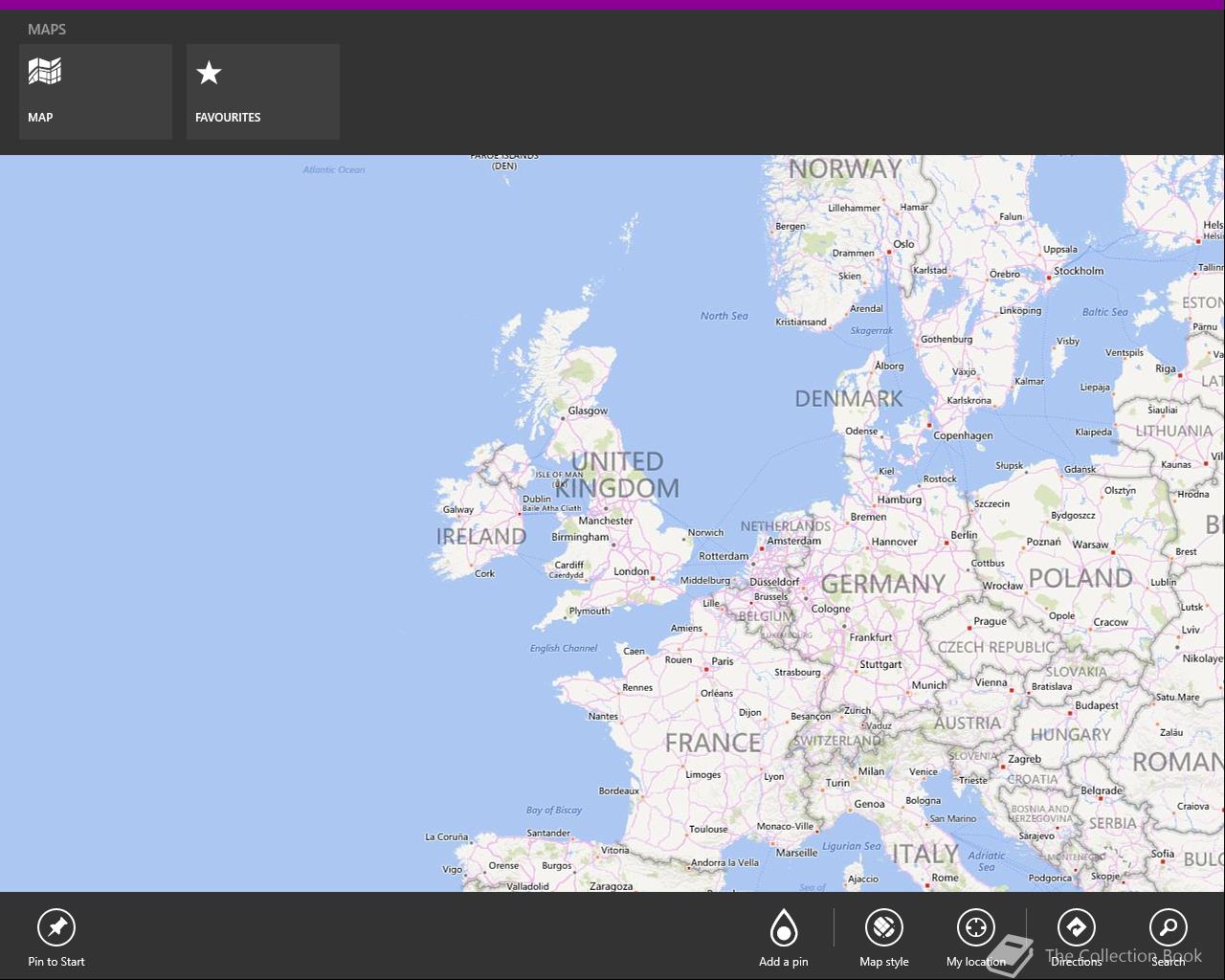The width and height of the screenshot is (1225, 980).
Task: Click the Budapest label
Action: point(1097,705)
